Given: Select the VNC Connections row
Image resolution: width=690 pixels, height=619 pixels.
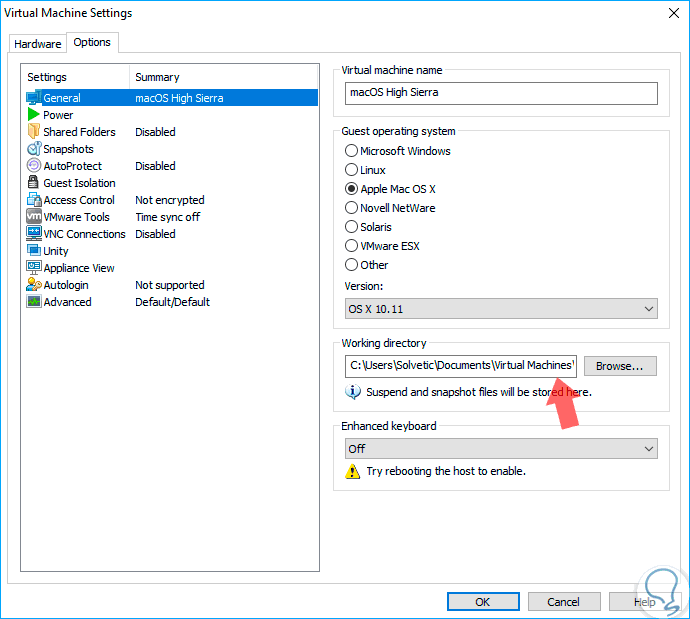Looking at the screenshot, I should [x=172, y=234].
